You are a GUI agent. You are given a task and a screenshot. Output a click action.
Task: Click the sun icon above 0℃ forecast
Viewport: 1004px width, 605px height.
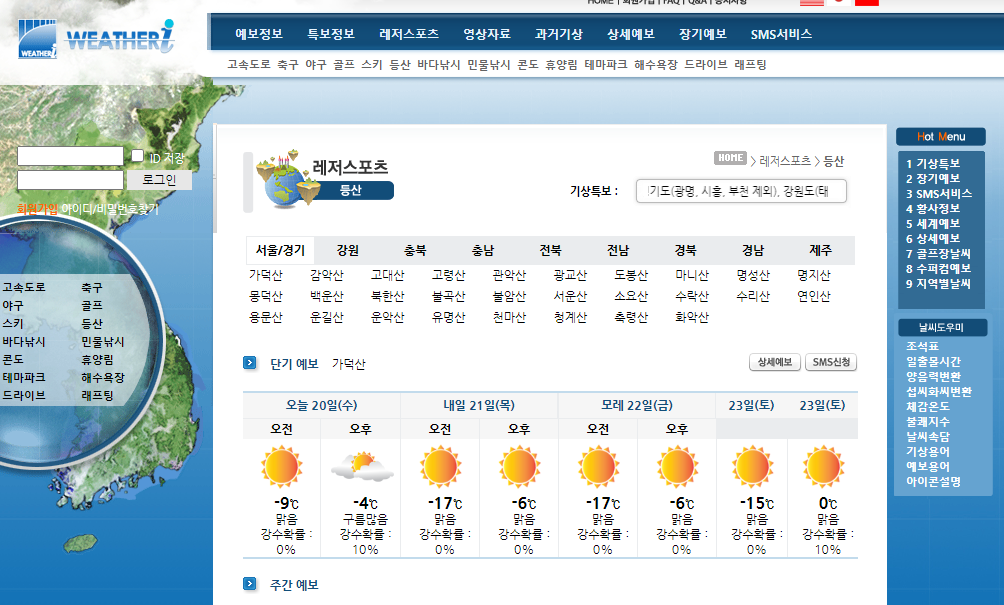tap(824, 467)
